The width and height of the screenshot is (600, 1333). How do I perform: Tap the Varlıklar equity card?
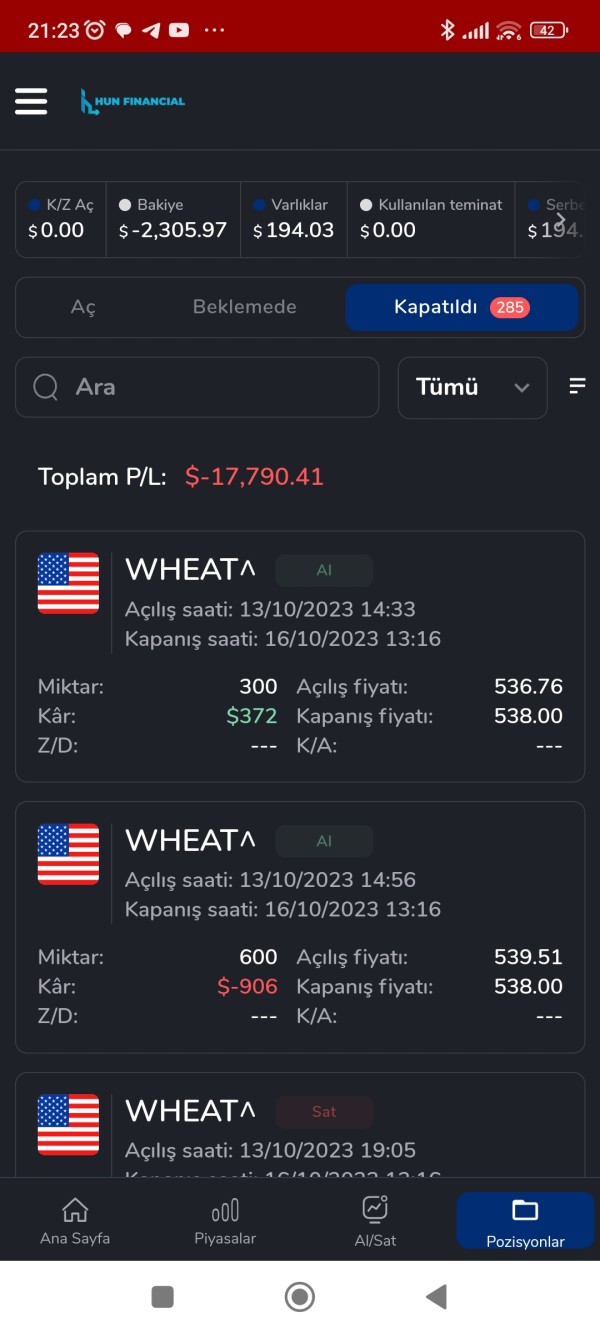(293, 219)
